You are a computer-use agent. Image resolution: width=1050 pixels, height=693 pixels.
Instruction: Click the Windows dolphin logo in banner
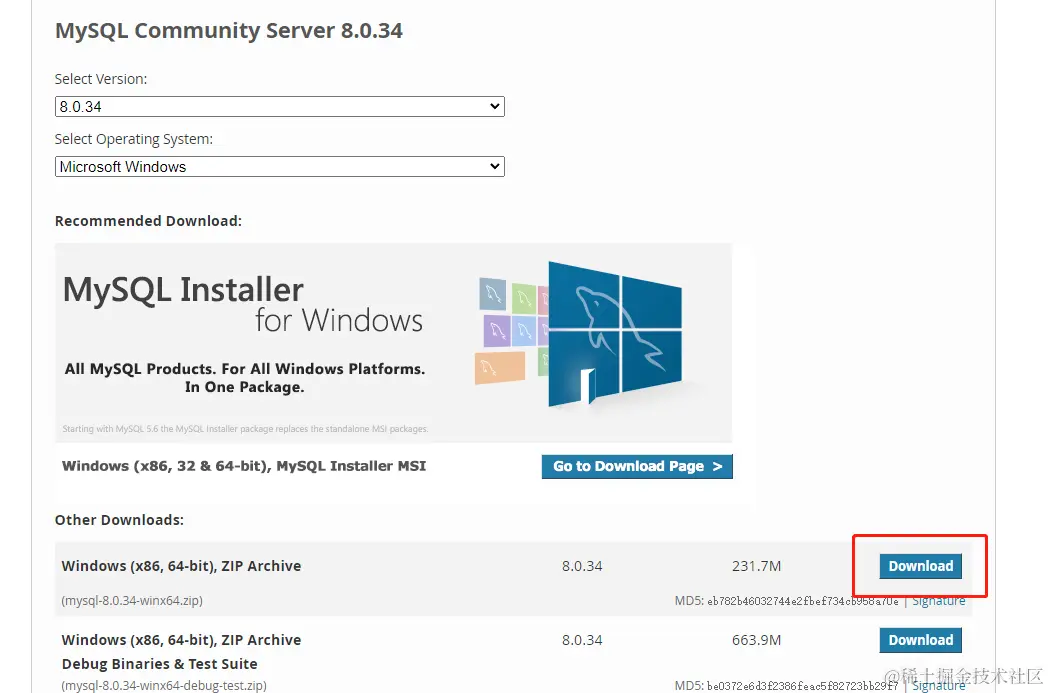point(614,333)
